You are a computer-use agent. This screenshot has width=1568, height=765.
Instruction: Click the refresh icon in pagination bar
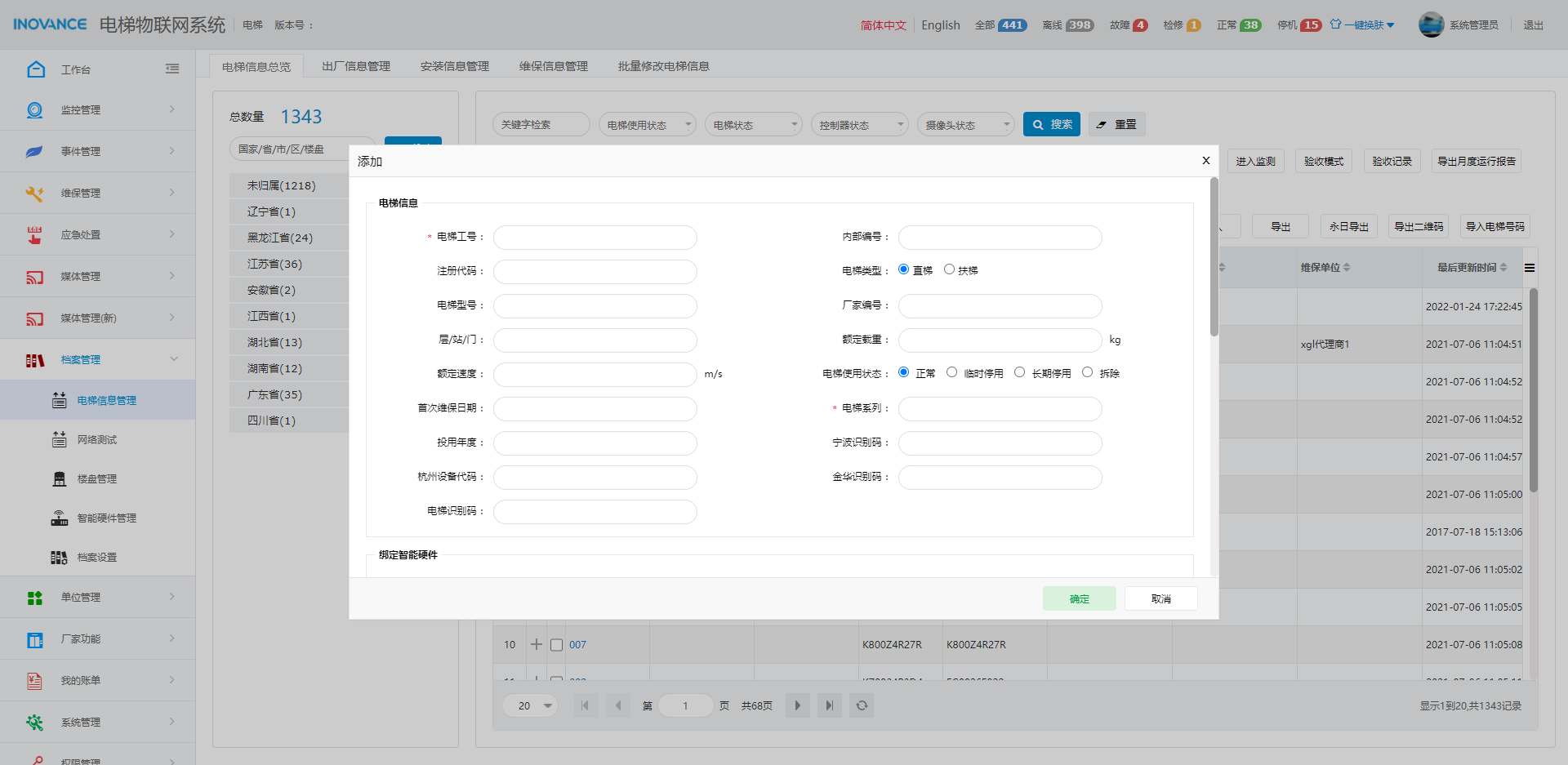[x=862, y=705]
